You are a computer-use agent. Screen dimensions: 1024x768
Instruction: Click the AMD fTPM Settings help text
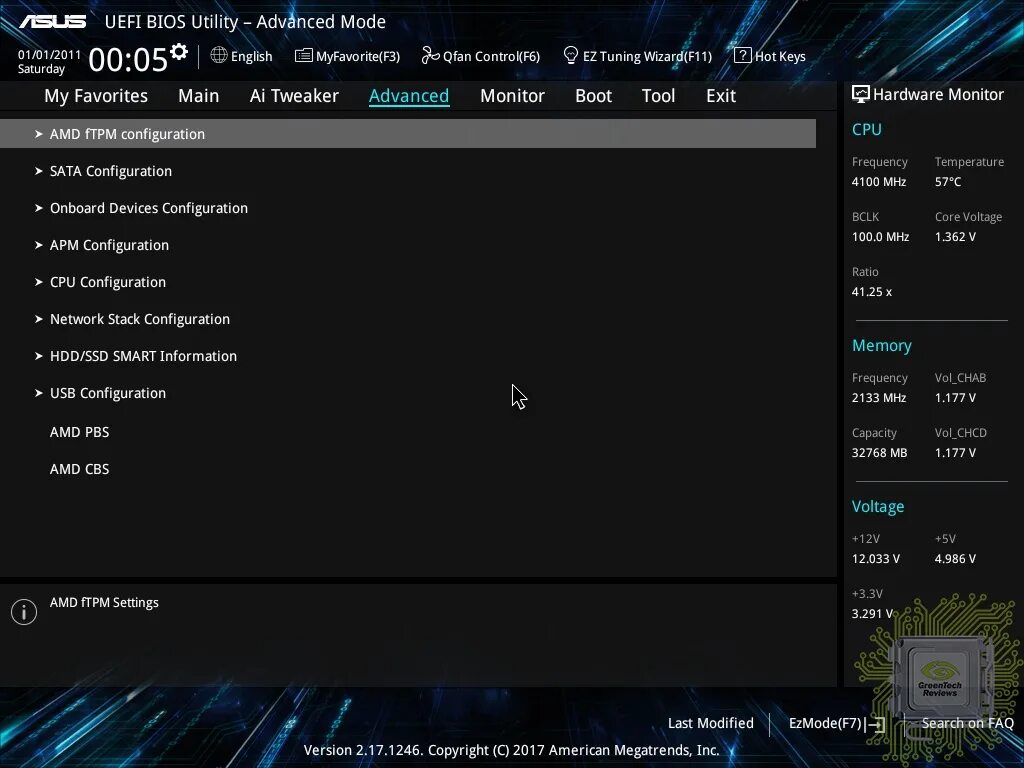(104, 602)
